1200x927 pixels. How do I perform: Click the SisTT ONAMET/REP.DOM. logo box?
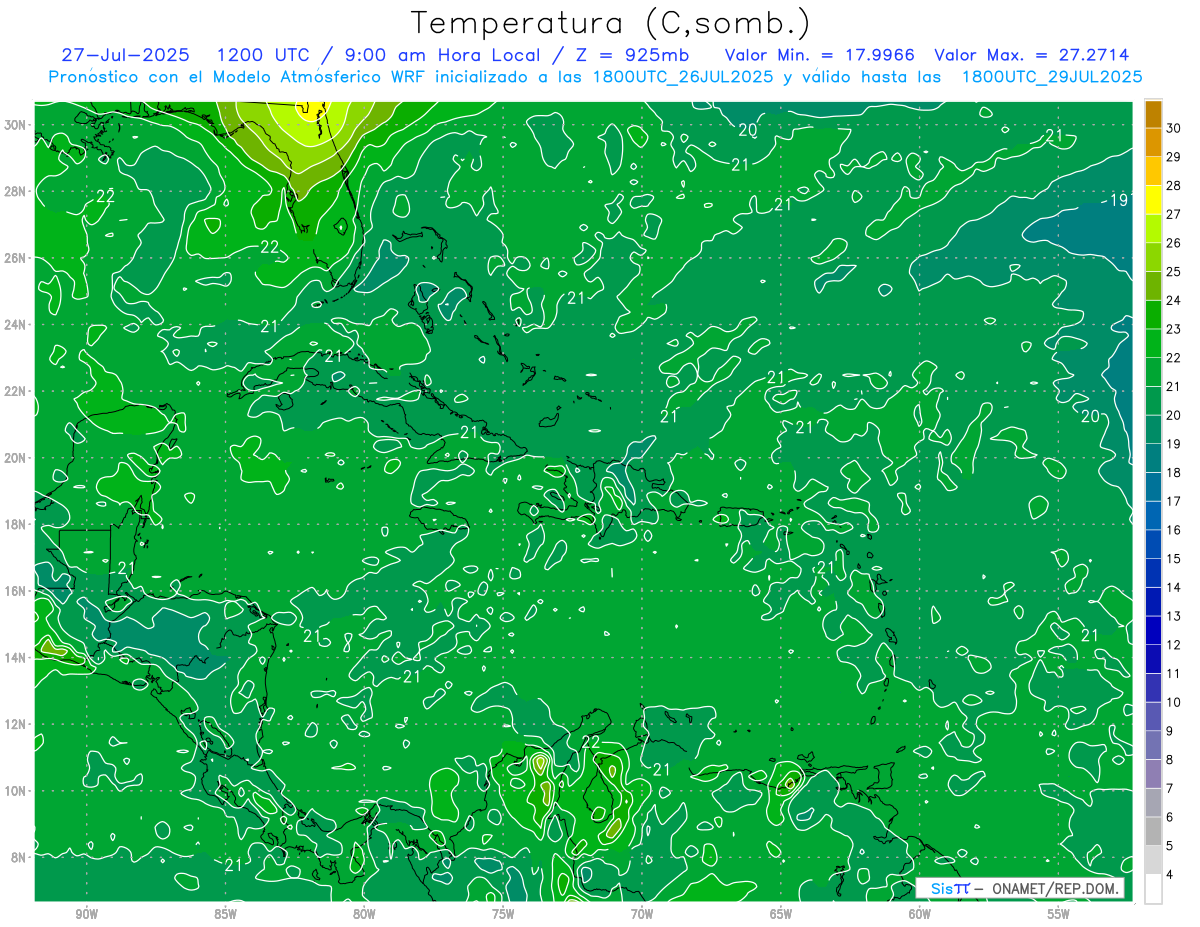[x=1020, y=888]
